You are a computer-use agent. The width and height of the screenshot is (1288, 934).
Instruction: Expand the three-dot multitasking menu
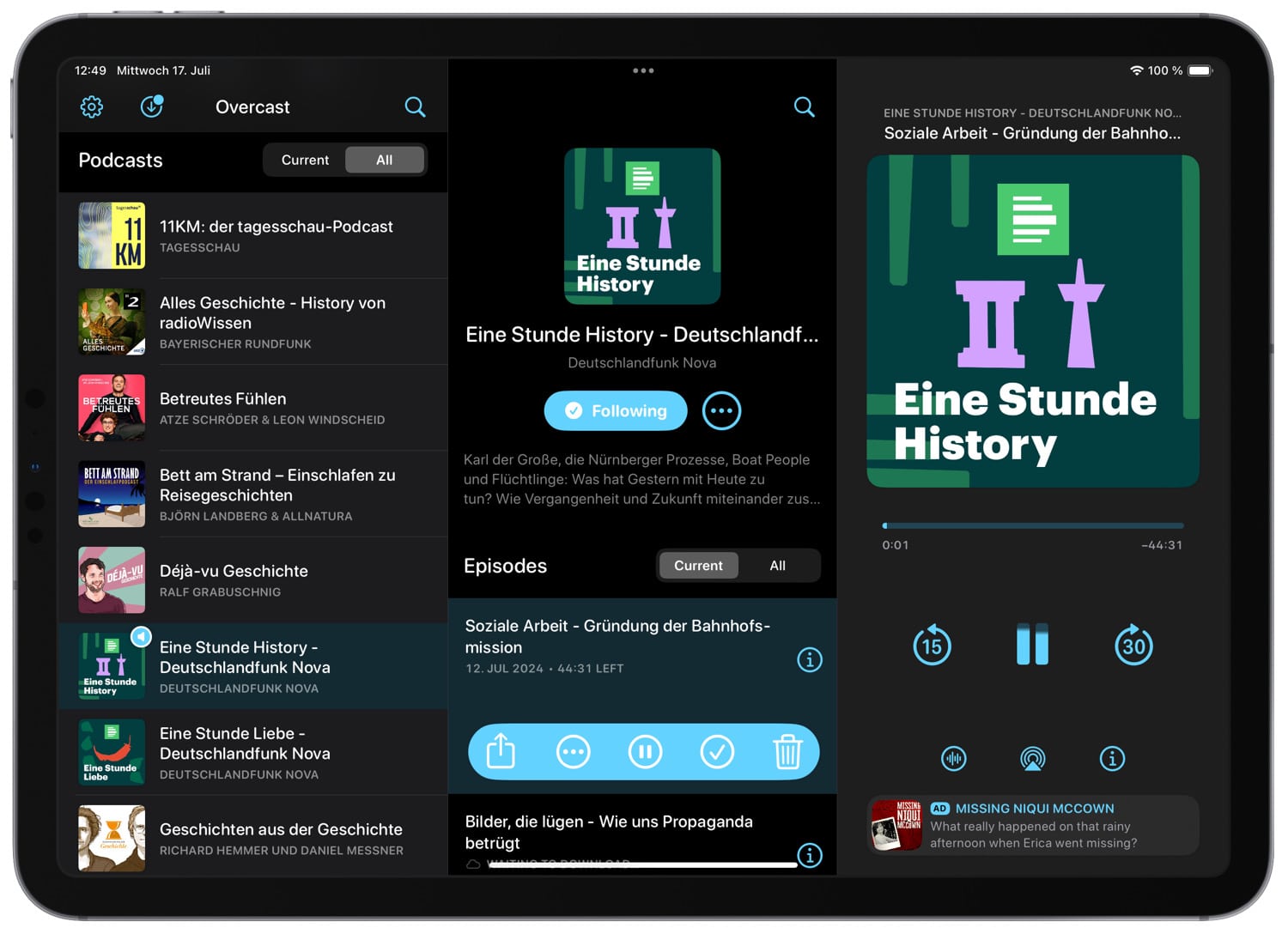point(643,71)
